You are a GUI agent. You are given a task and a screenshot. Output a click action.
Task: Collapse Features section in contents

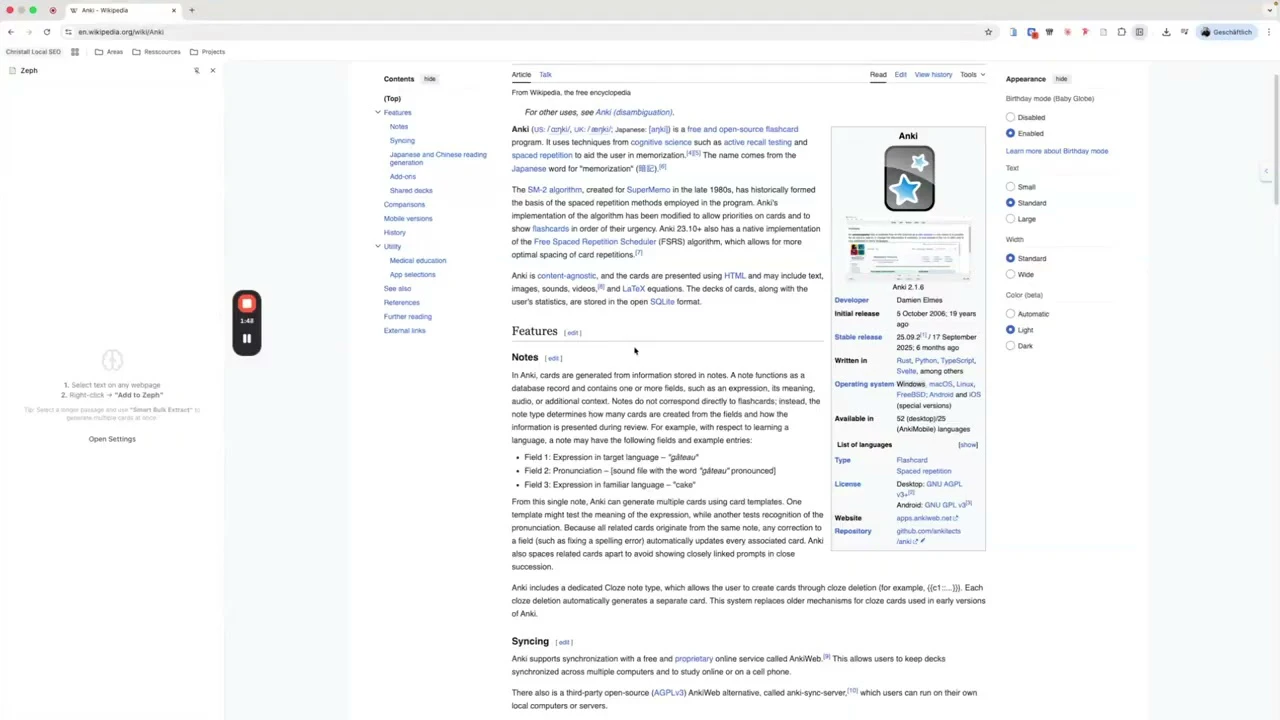[x=378, y=112]
